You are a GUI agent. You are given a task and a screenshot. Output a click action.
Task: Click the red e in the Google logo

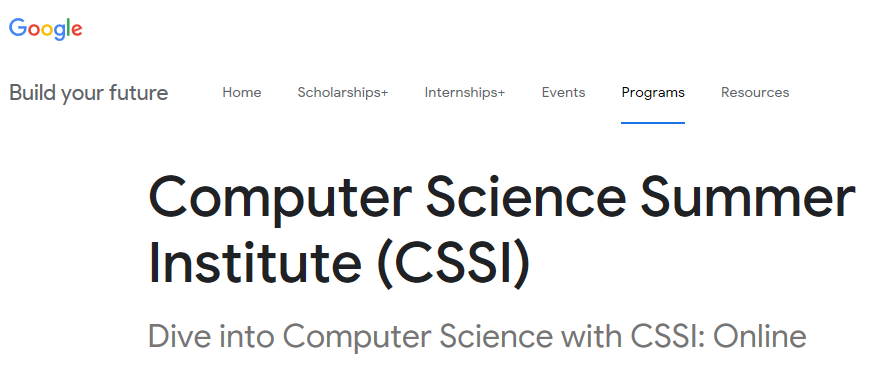(x=77, y=30)
